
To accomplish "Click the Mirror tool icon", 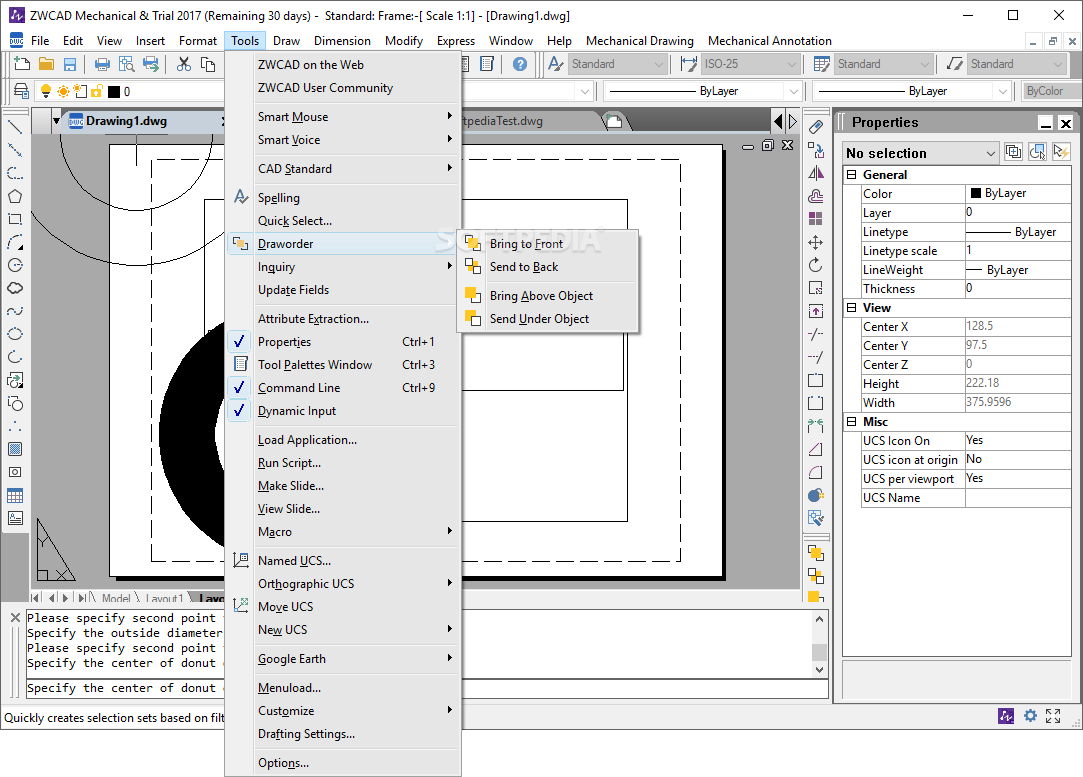I will pyautogui.click(x=816, y=173).
